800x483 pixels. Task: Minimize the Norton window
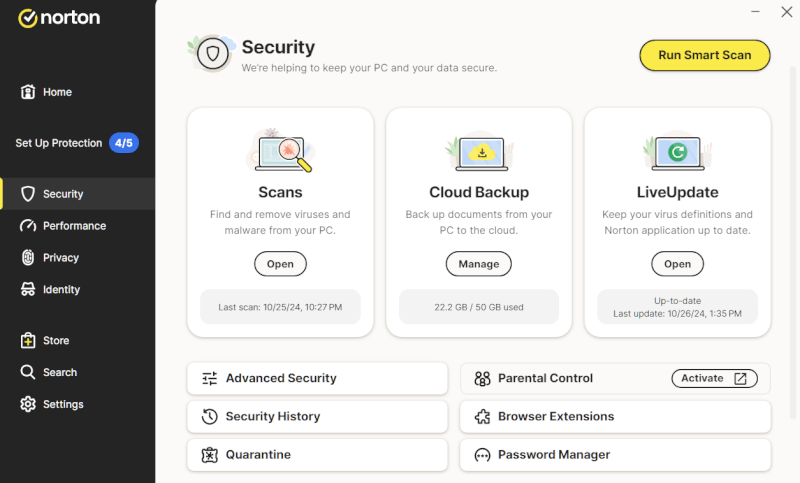tap(756, 11)
